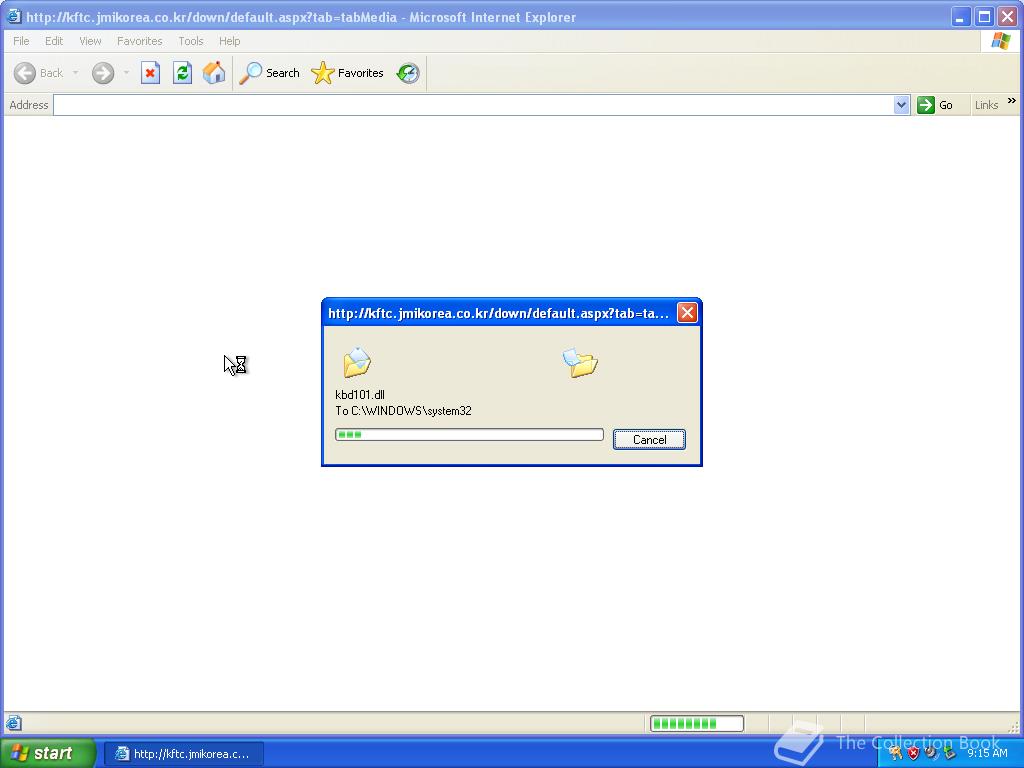Image resolution: width=1024 pixels, height=768 pixels.
Task: Expand the Address bar dropdown
Action: pos(901,105)
